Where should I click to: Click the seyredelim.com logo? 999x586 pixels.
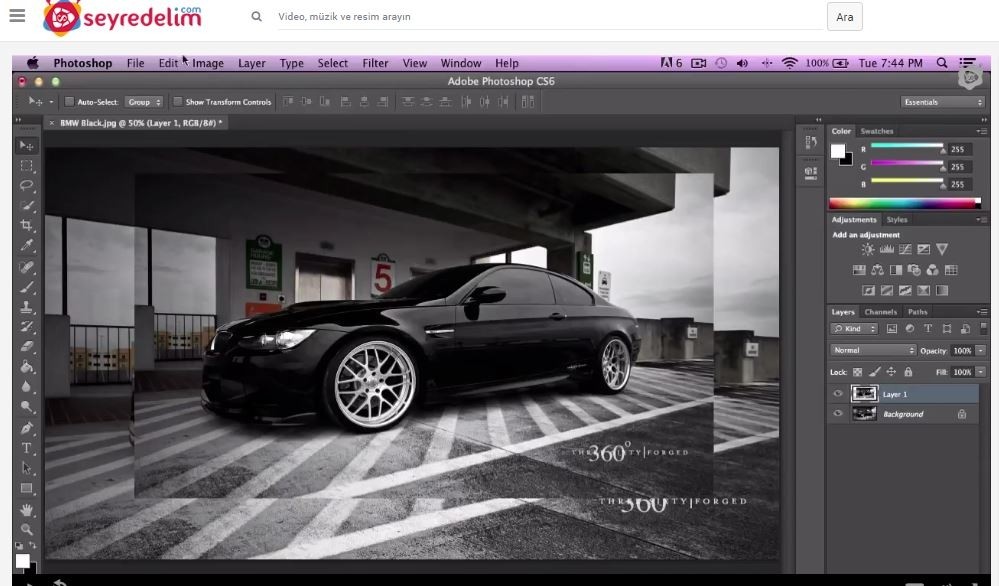[x=120, y=16]
